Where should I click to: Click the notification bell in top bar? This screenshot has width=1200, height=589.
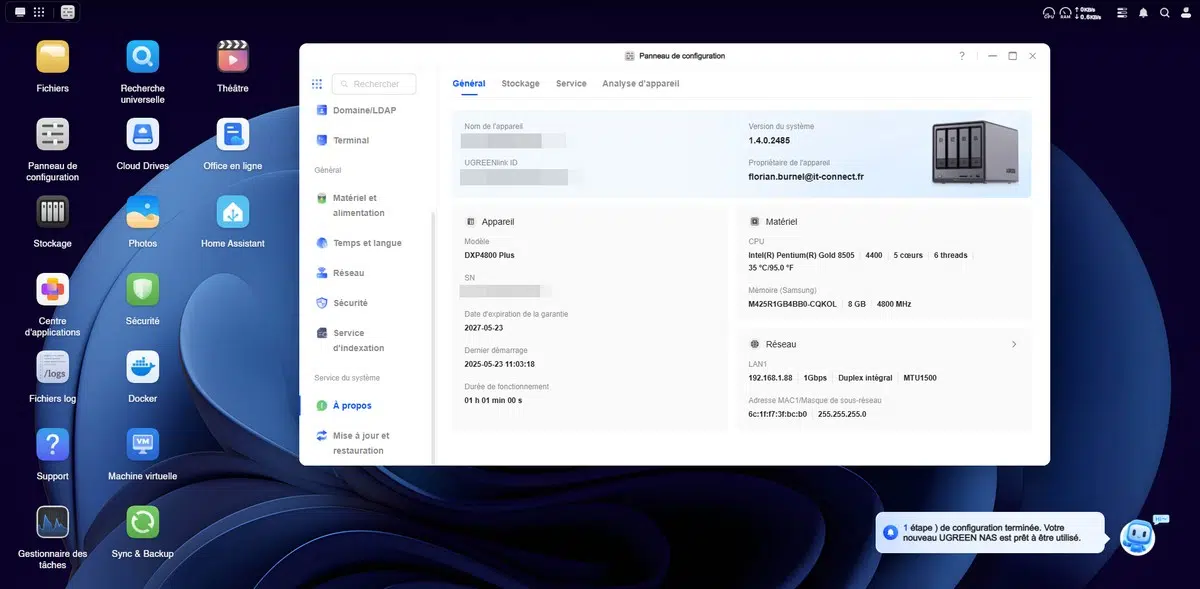tap(1143, 13)
